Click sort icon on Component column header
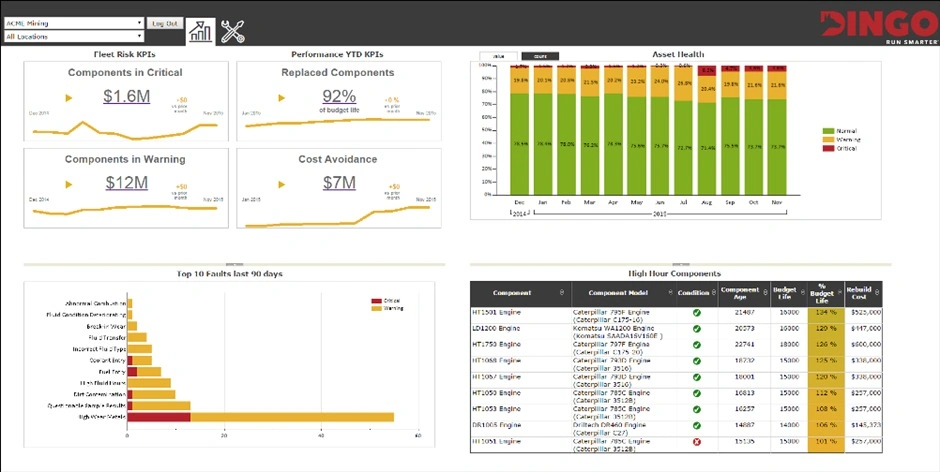Viewport: 940px width, 472px height. click(x=562, y=293)
